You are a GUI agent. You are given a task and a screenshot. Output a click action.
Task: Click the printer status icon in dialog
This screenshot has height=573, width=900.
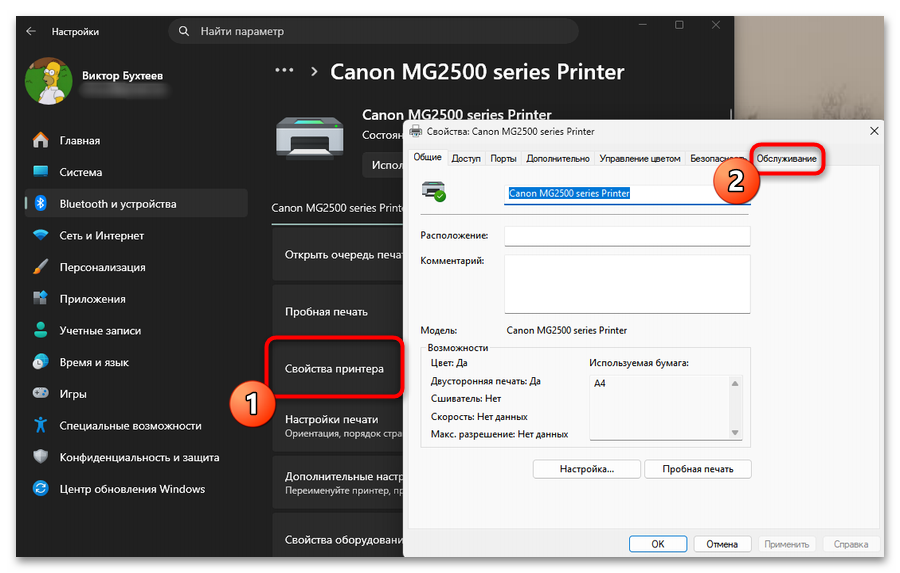pos(433,191)
